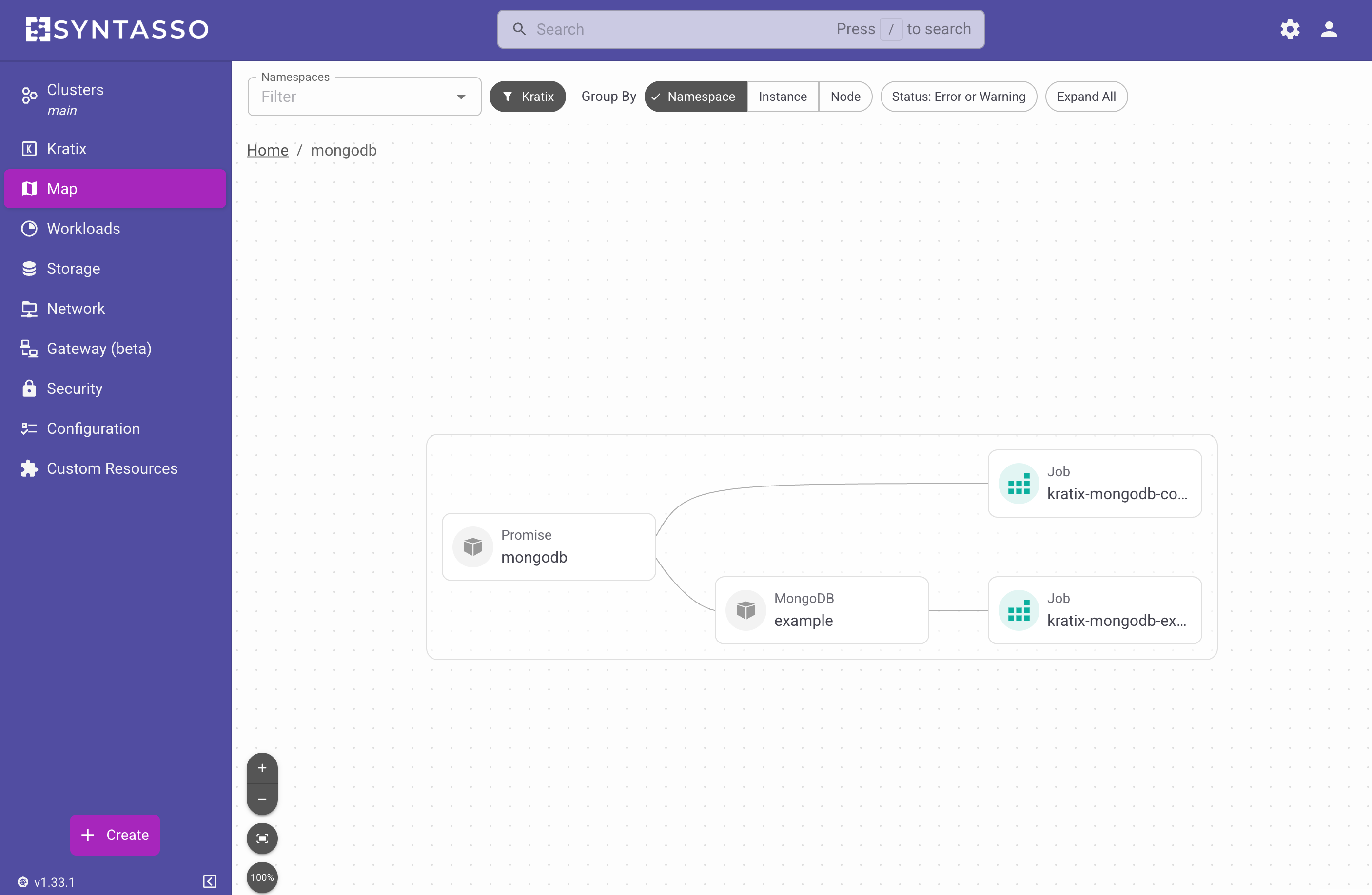The height and width of the screenshot is (895, 1372).
Task: Click the Kubernetes version icon
Action: click(23, 882)
